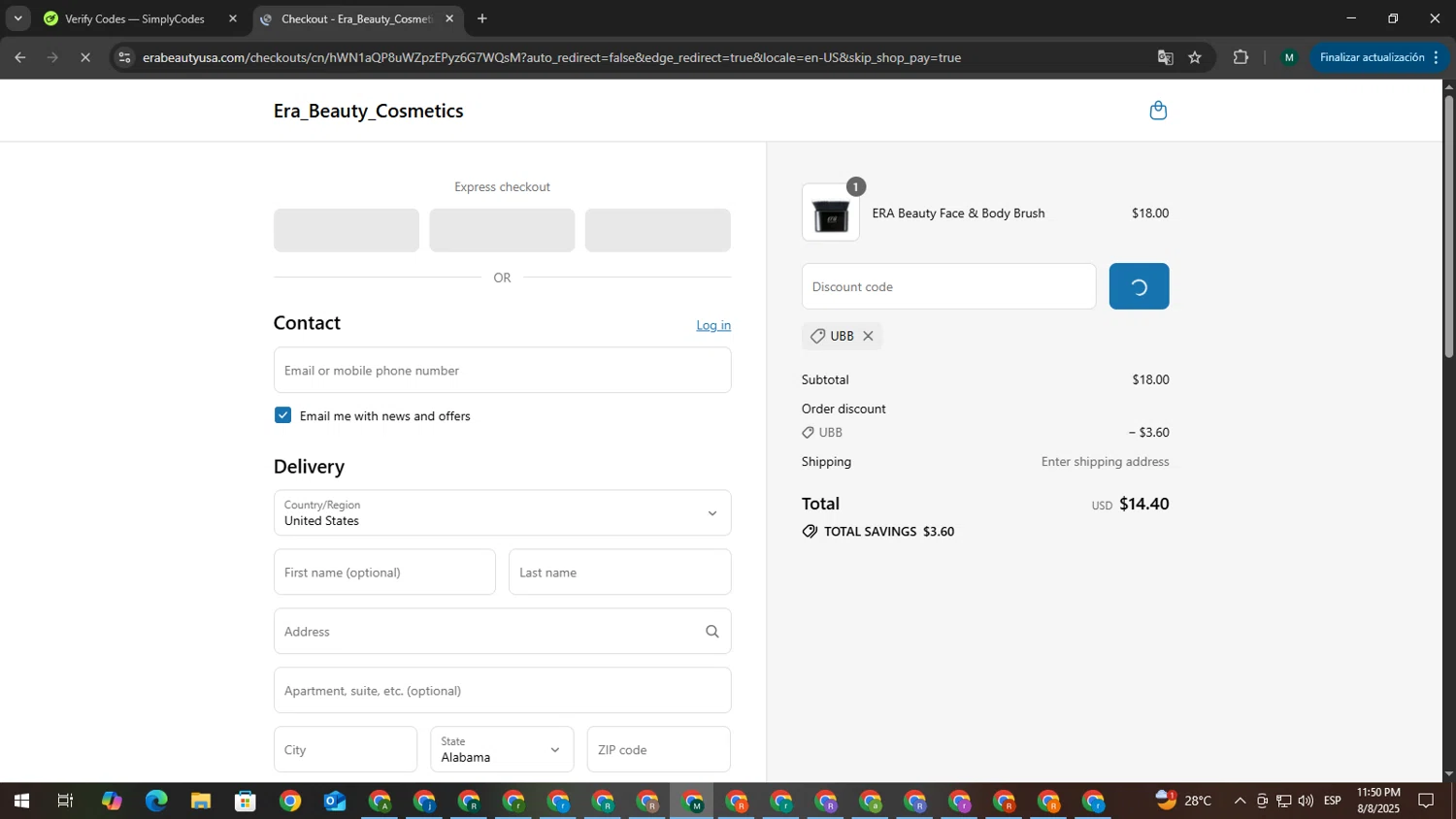1456x819 pixels.
Task: Click the City input field
Action: click(x=346, y=749)
